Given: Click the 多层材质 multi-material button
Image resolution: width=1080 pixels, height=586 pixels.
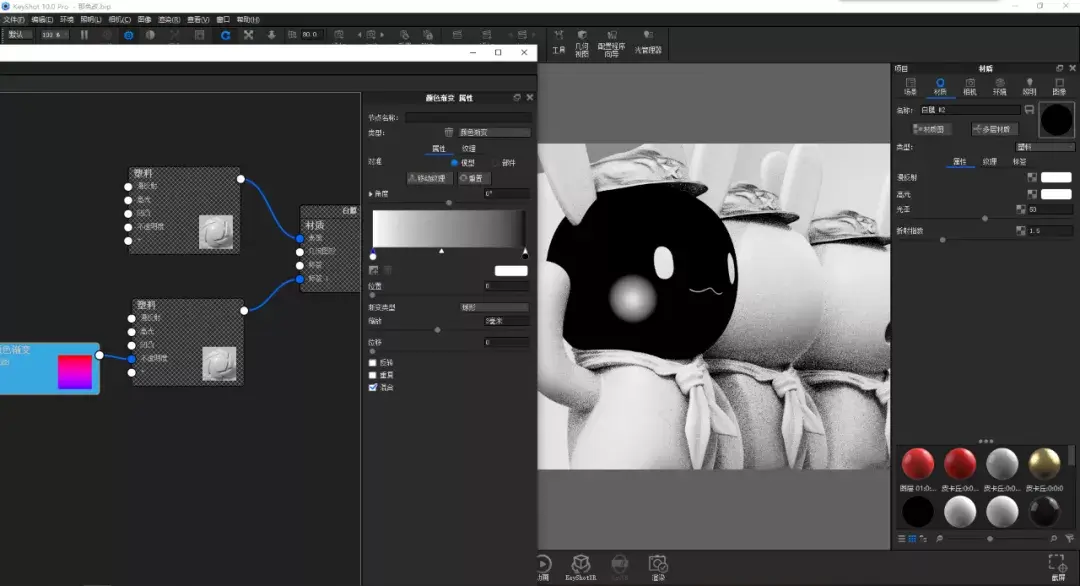Looking at the screenshot, I should click(x=995, y=129).
